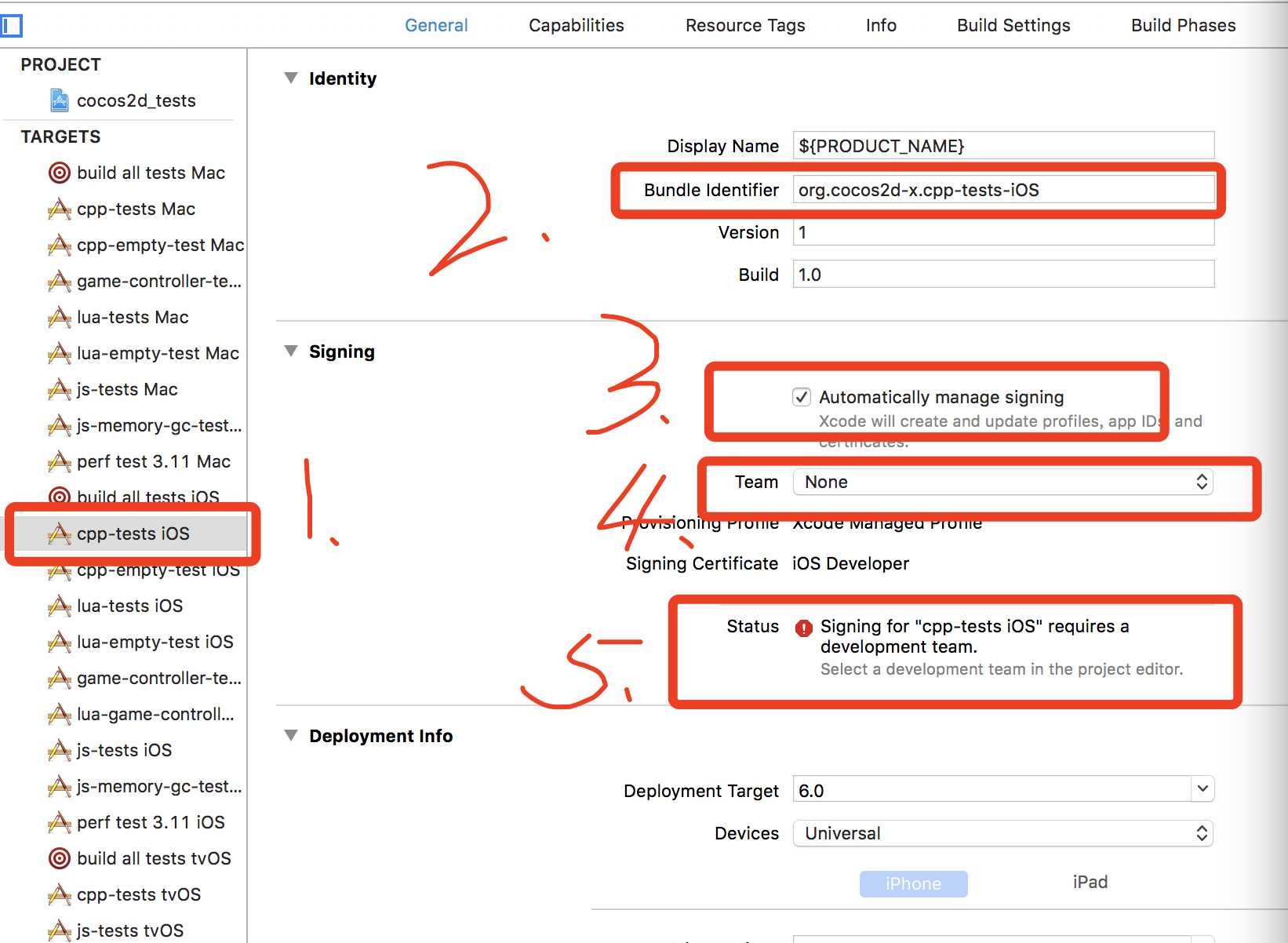Open the Resource Tags tab

pos(745,25)
